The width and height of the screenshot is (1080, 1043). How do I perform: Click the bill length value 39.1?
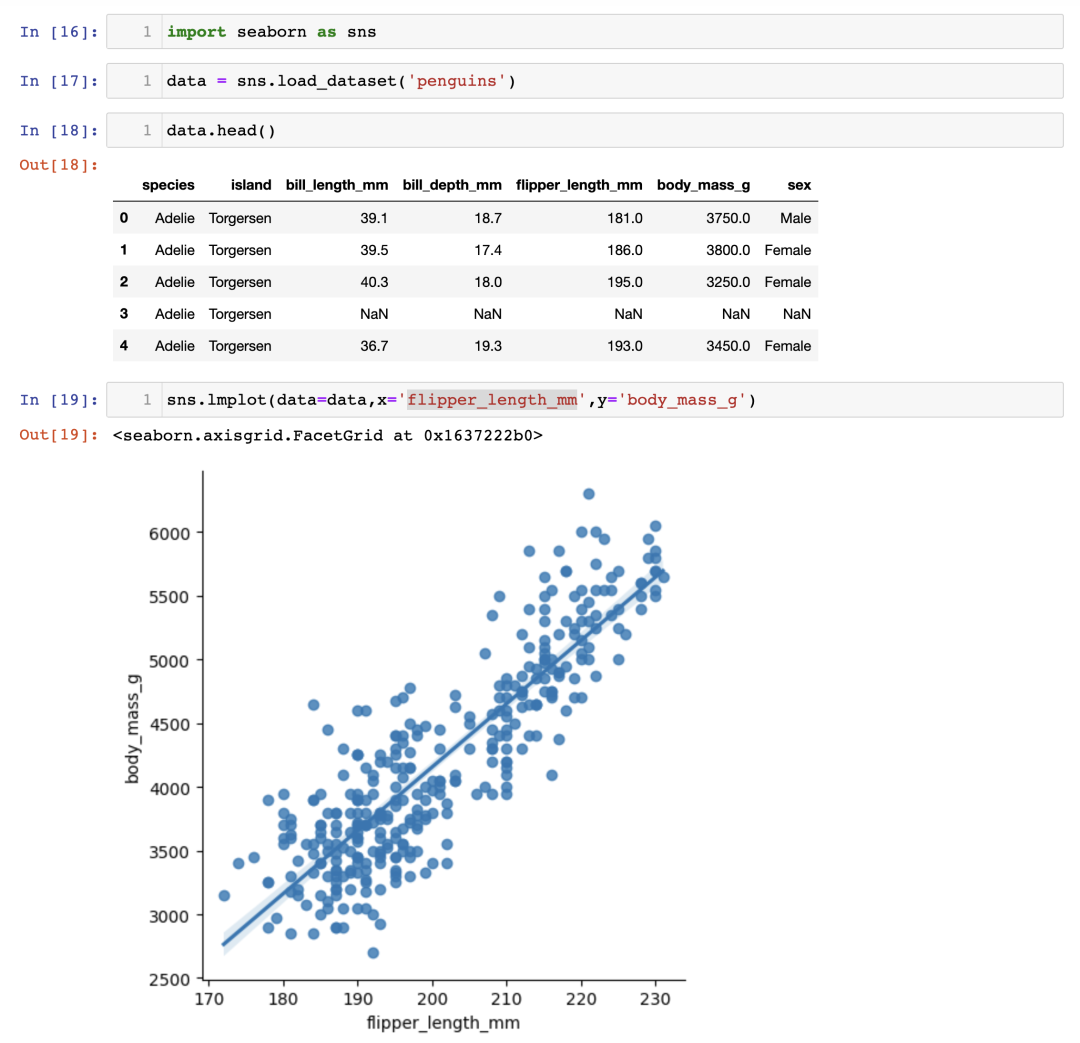374,218
